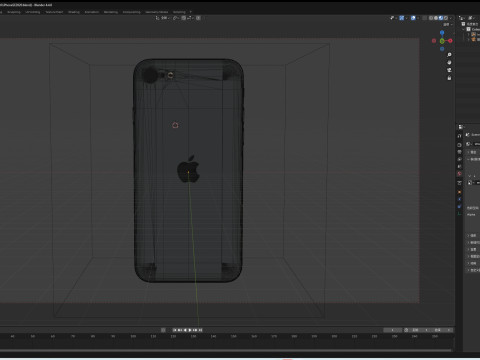Screen dimensions: 480x360
Task: Expand the gizmo options dropdown arrow
Action: [x=407, y=18]
